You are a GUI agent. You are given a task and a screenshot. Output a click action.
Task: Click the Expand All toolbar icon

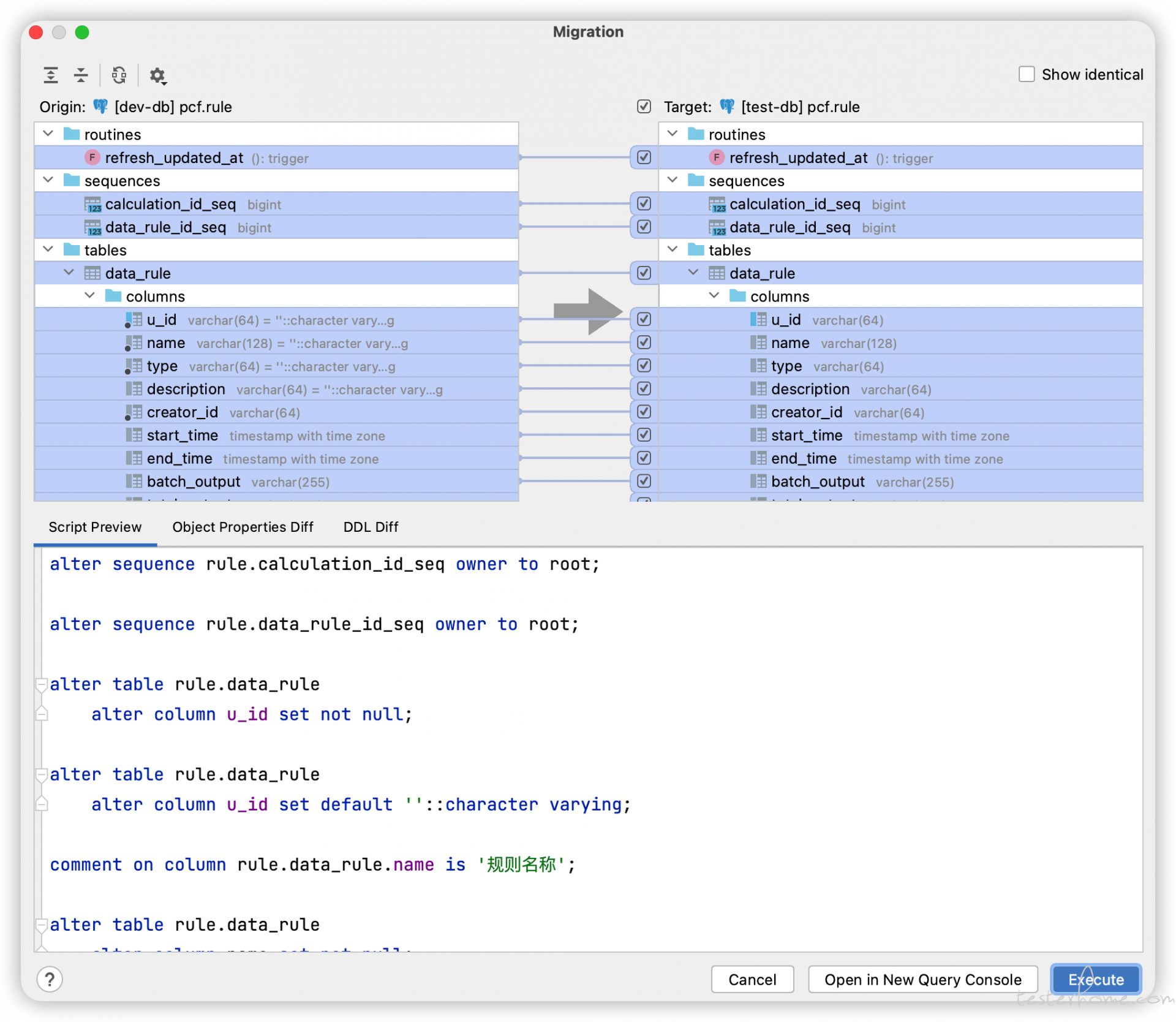pyautogui.click(x=51, y=75)
